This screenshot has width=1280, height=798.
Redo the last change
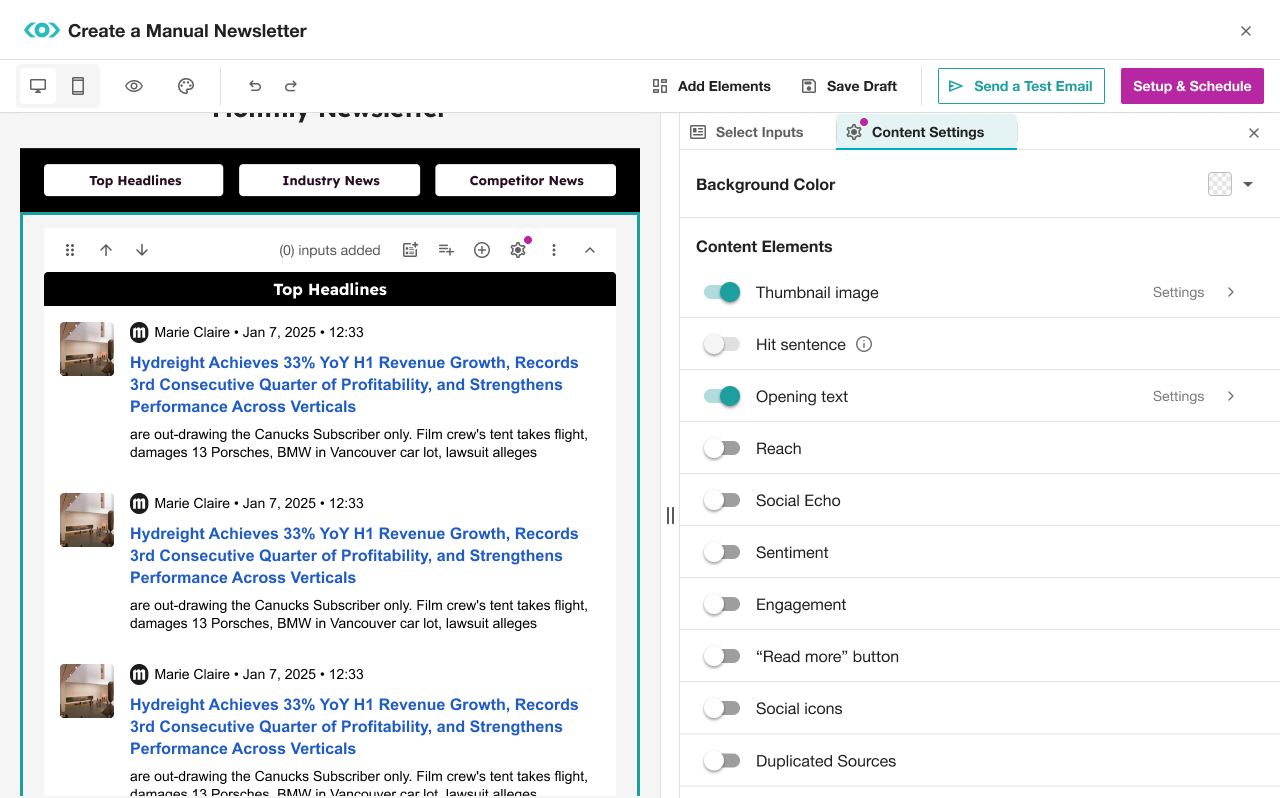(291, 86)
